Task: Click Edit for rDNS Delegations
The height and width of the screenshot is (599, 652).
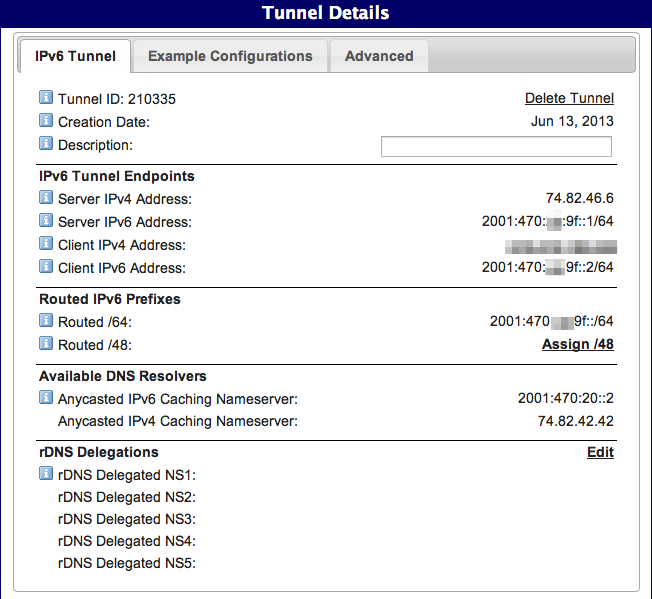Action: point(600,452)
